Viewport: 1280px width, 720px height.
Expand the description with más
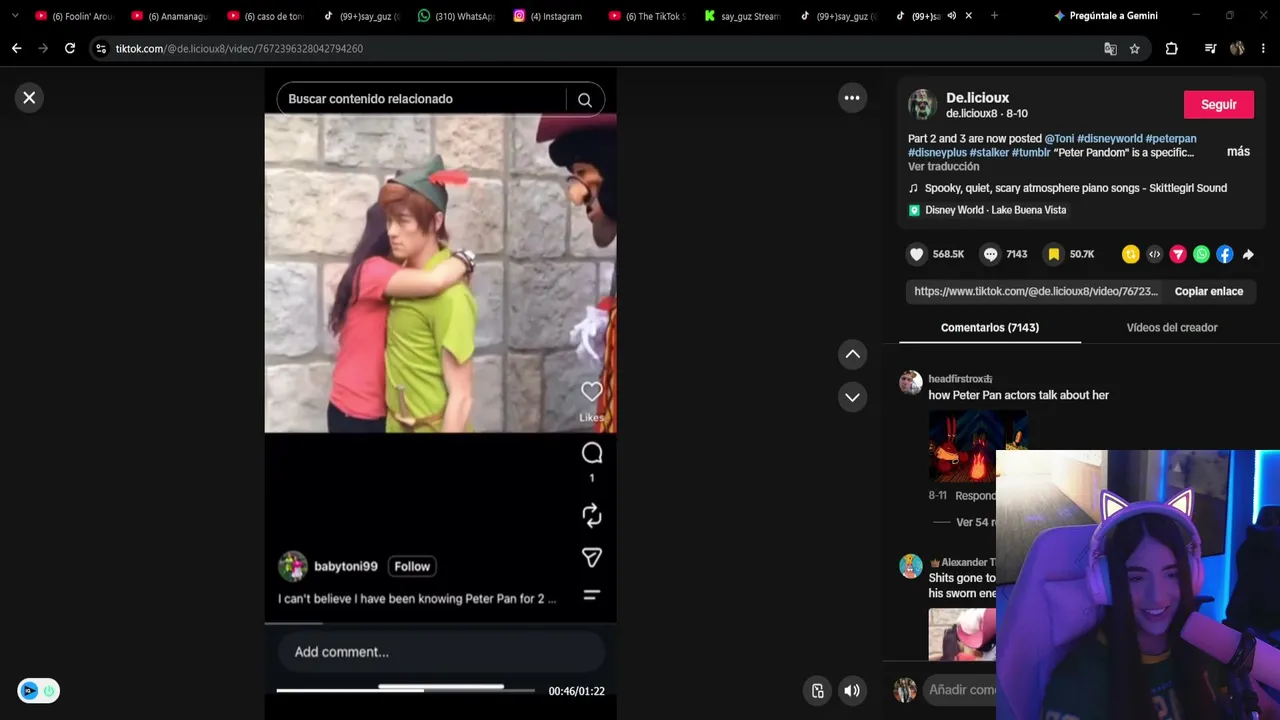(x=1238, y=152)
